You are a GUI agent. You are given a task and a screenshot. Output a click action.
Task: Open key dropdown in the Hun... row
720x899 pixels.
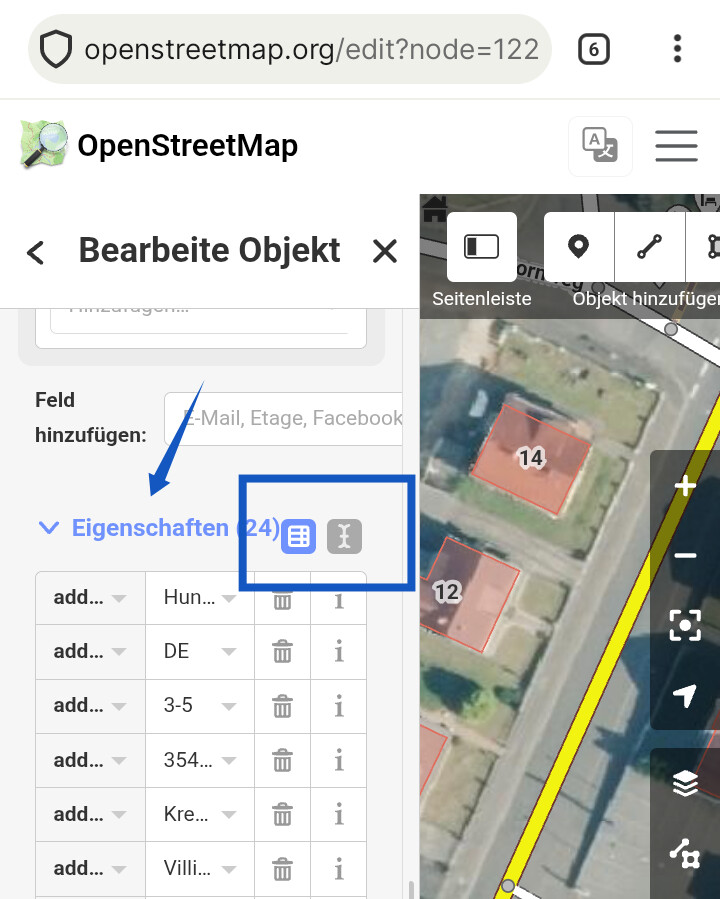[119, 599]
